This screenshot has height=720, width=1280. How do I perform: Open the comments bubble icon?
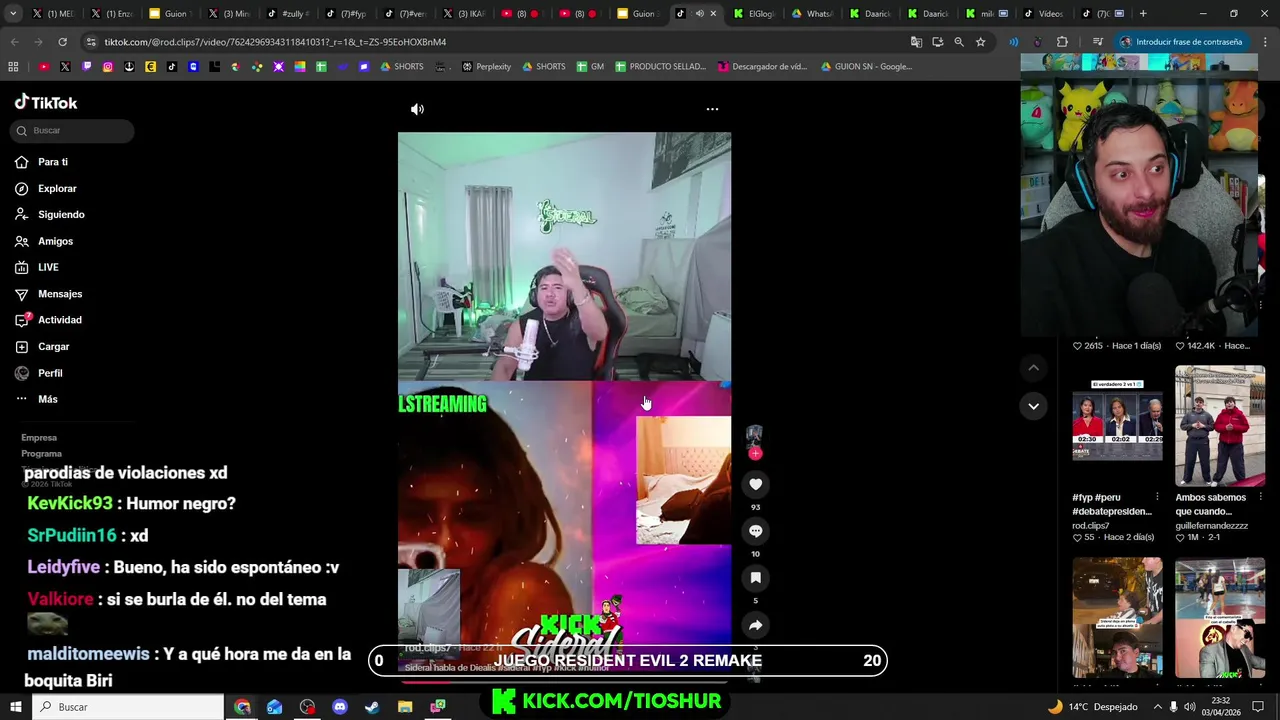tap(756, 531)
